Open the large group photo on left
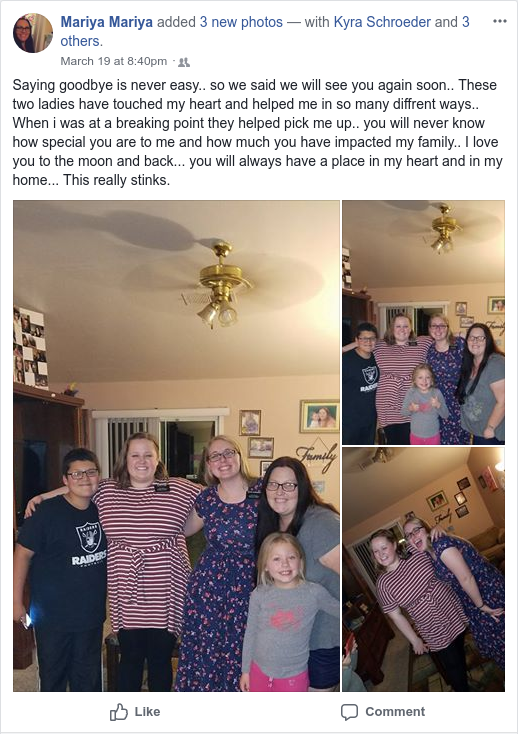This screenshot has width=518, height=734. pos(176,446)
